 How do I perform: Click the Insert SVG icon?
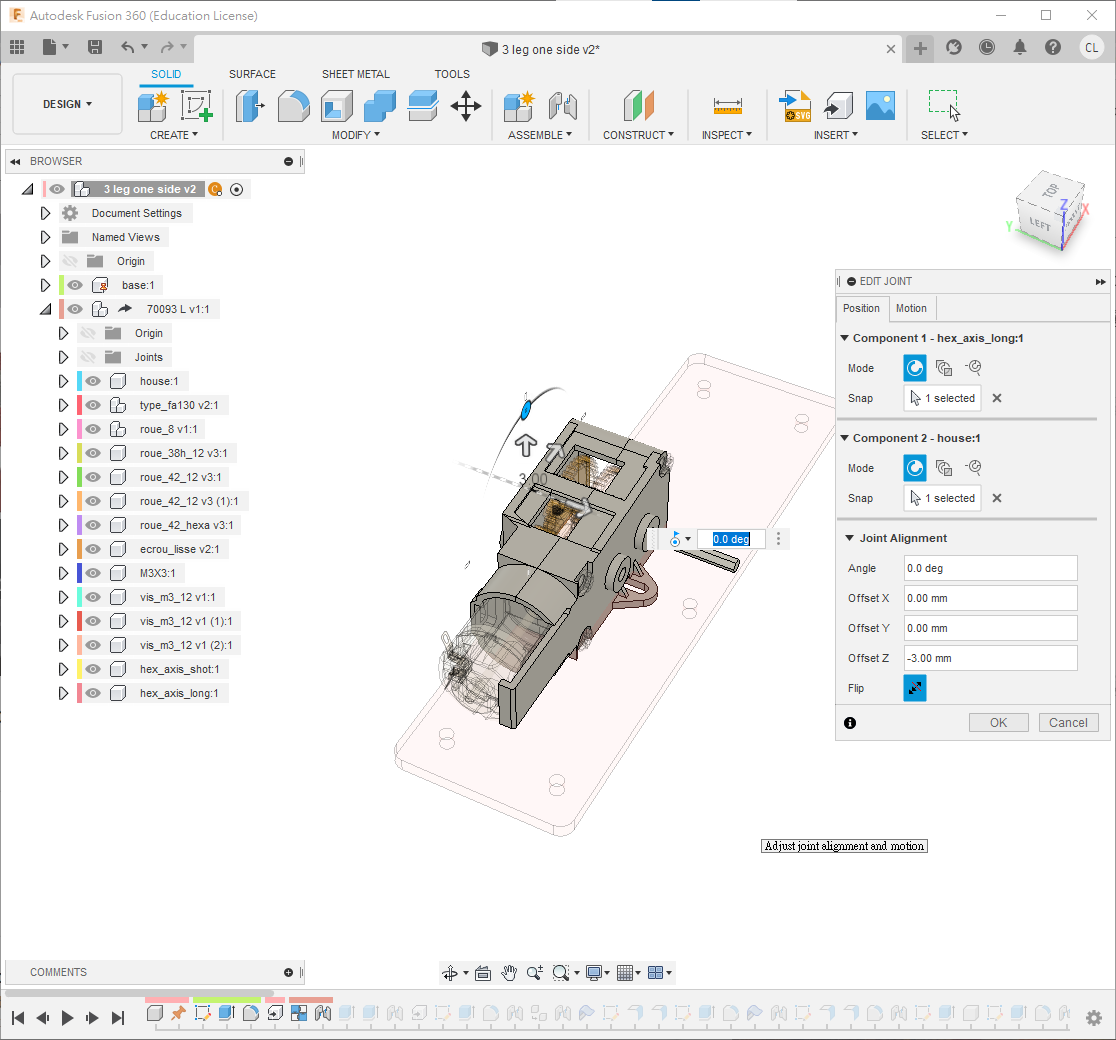click(x=796, y=106)
